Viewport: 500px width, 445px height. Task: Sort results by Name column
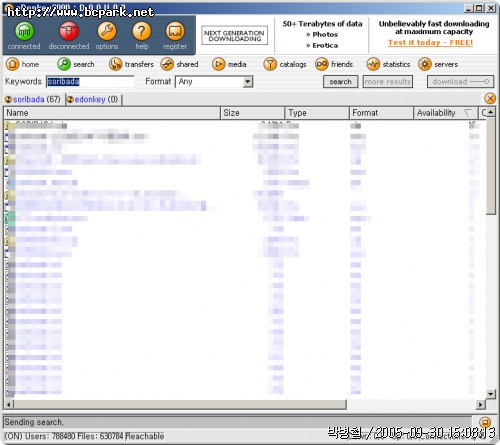point(112,113)
